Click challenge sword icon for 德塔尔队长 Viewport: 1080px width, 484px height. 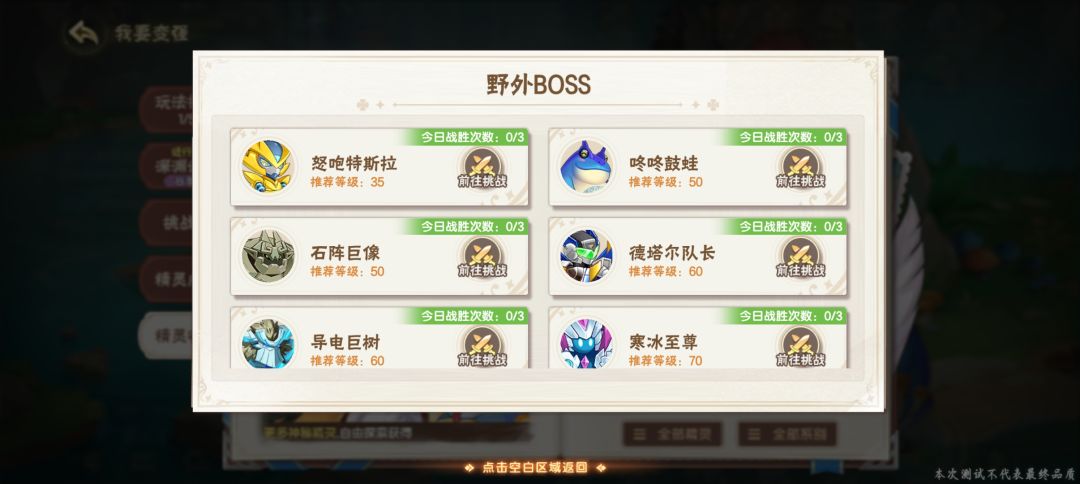pos(800,257)
